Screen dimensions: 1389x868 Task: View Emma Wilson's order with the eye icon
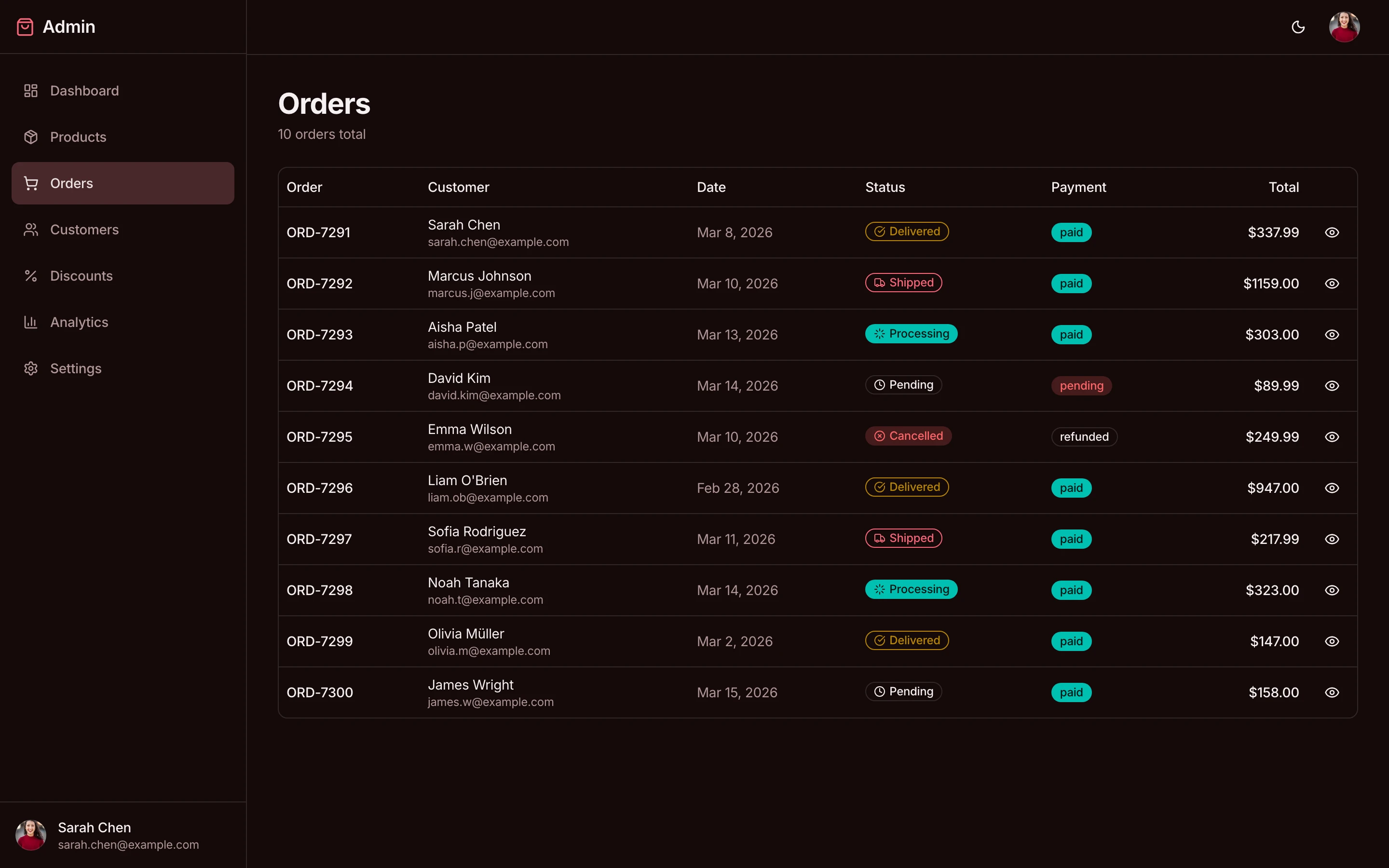point(1332,436)
